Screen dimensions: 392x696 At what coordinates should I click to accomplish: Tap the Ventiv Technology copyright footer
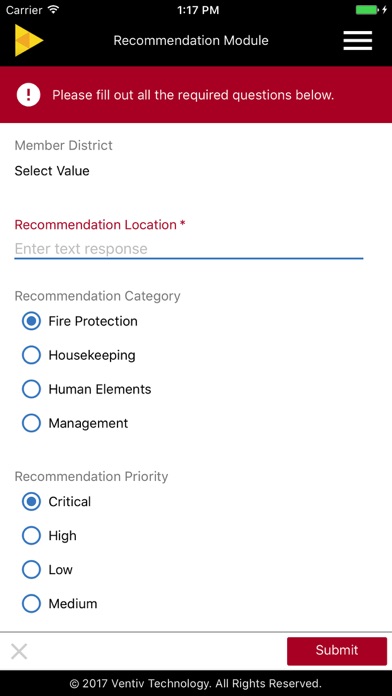[196, 683]
